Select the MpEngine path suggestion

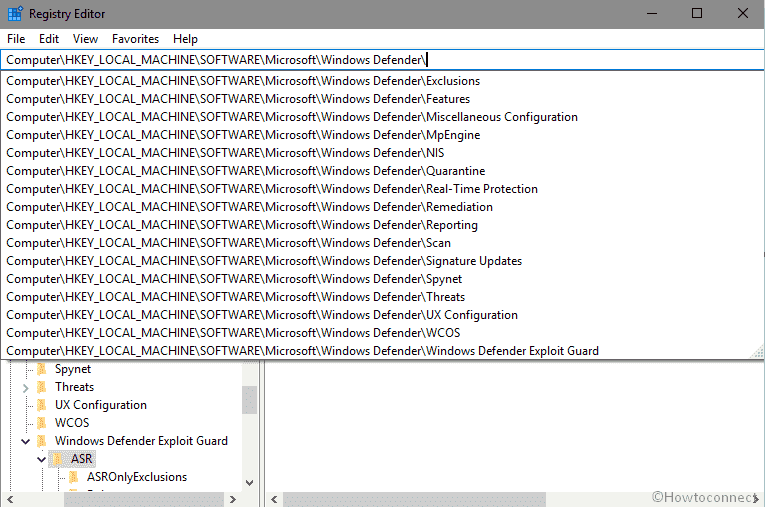382,135
